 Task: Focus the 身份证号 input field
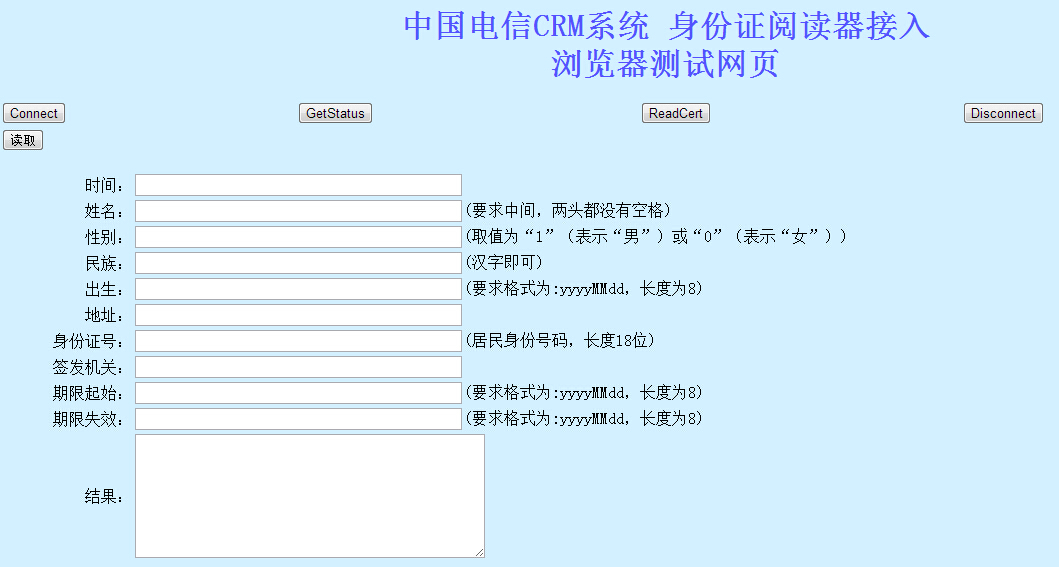[x=299, y=341]
